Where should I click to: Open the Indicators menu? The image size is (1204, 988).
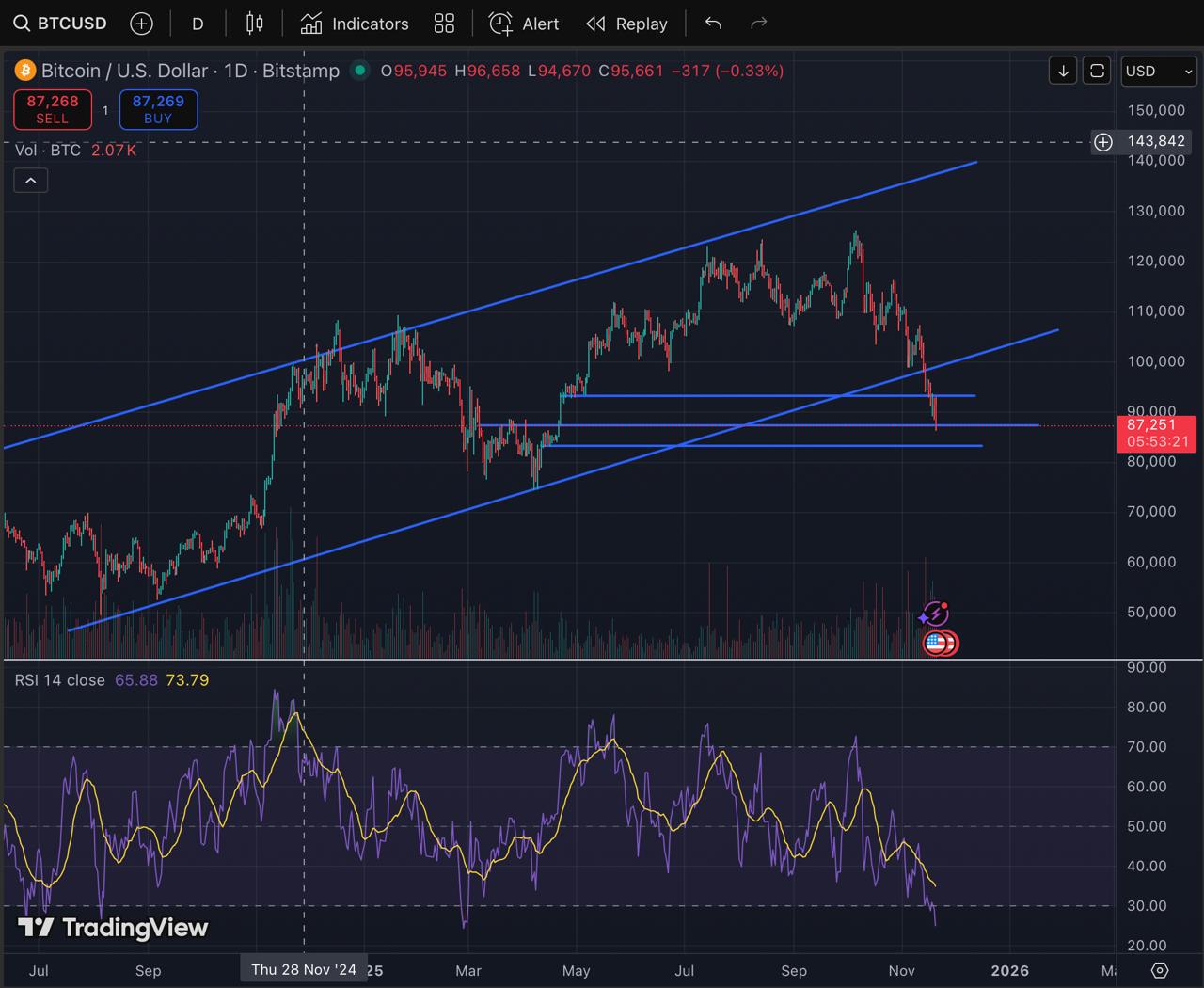coord(355,24)
